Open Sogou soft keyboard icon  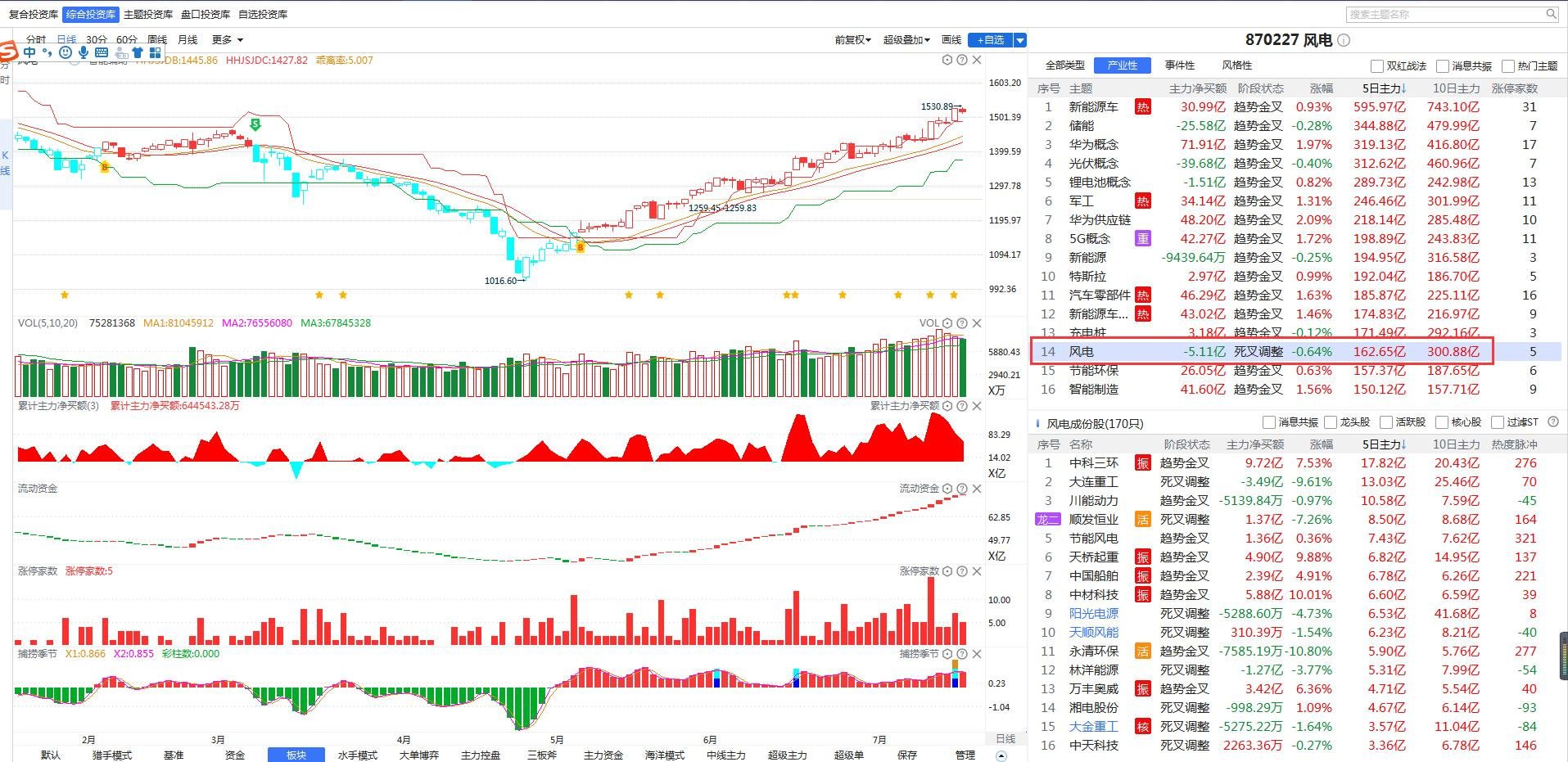coord(102,52)
